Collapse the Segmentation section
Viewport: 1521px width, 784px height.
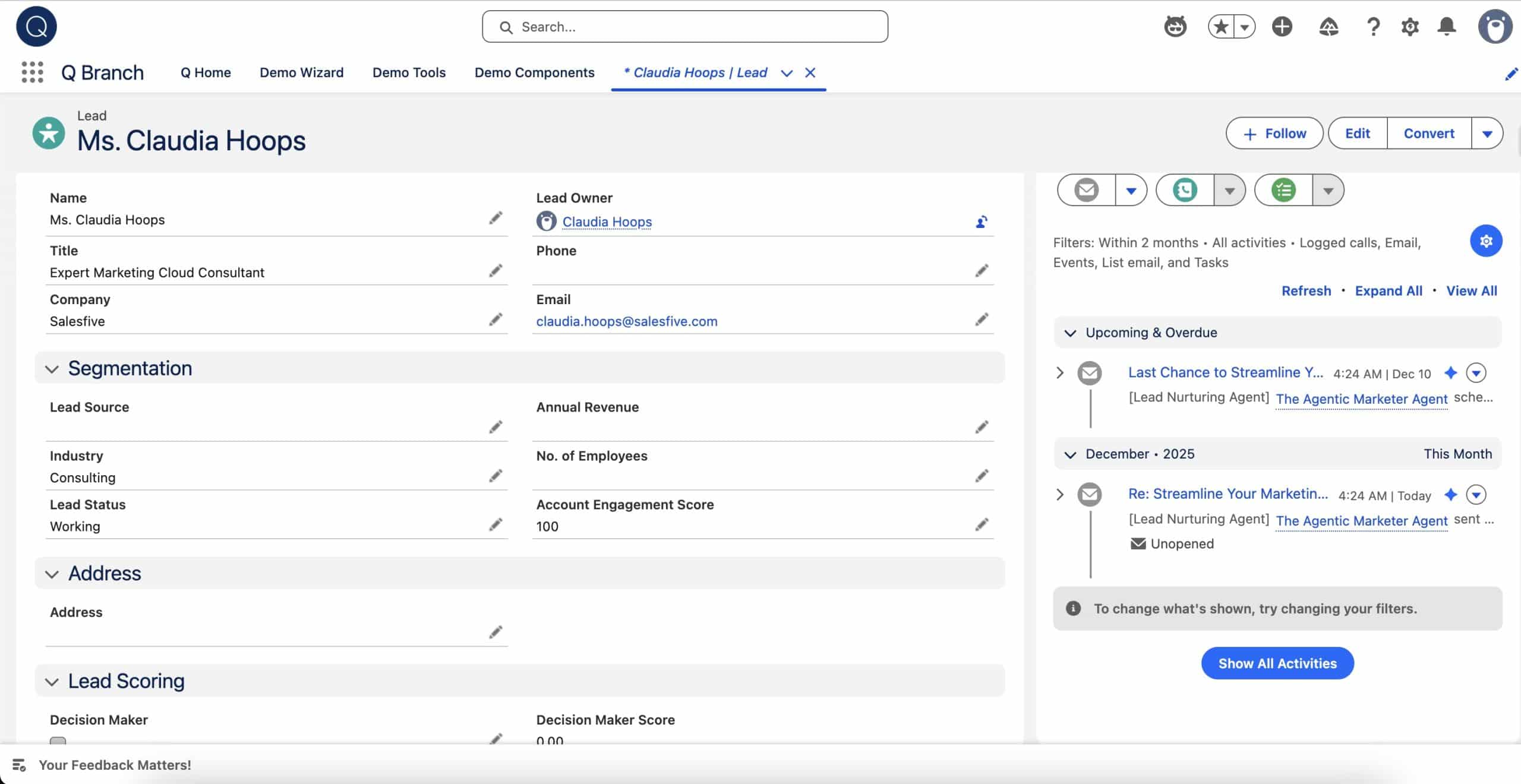[52, 369]
